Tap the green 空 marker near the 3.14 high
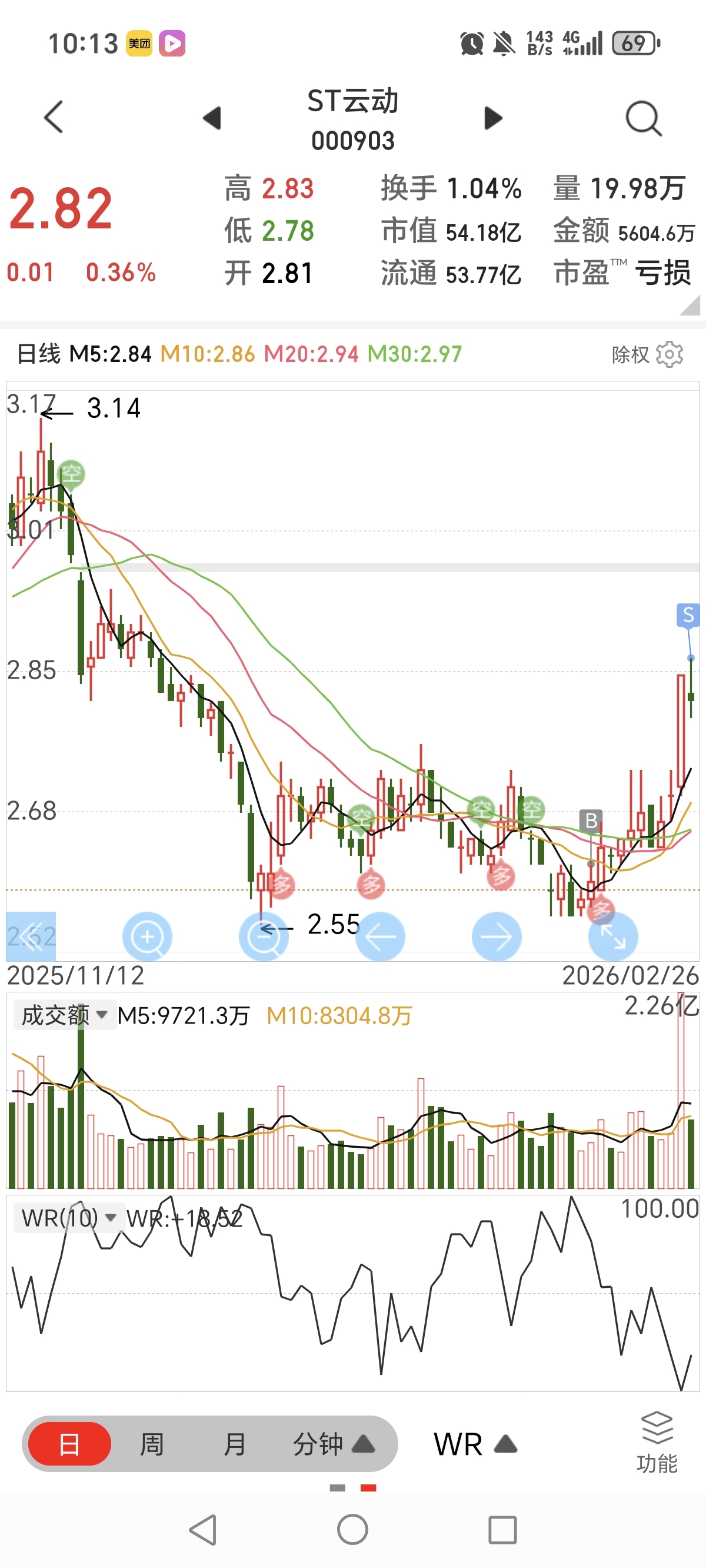 click(x=71, y=474)
